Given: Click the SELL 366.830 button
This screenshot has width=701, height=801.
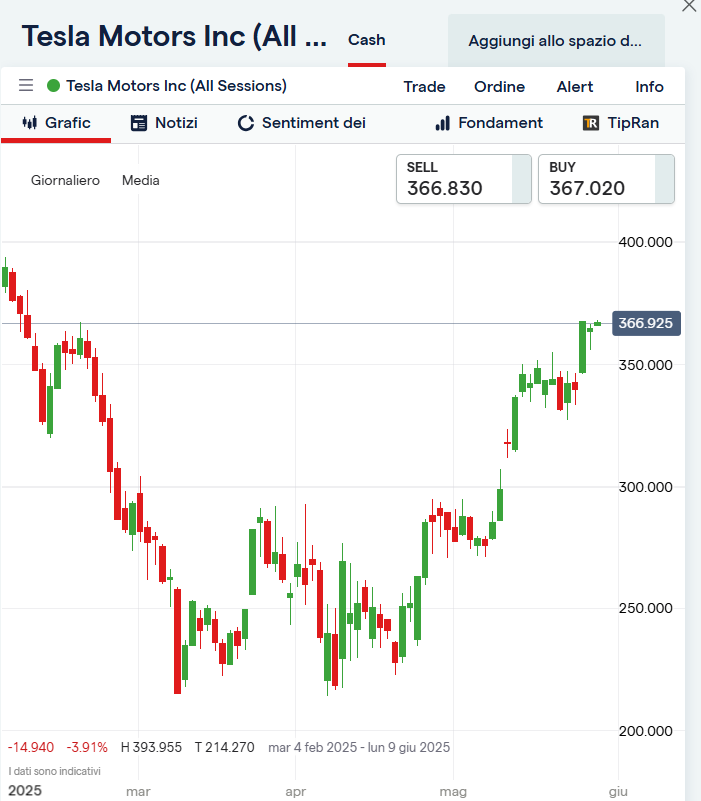Looking at the screenshot, I should (464, 179).
